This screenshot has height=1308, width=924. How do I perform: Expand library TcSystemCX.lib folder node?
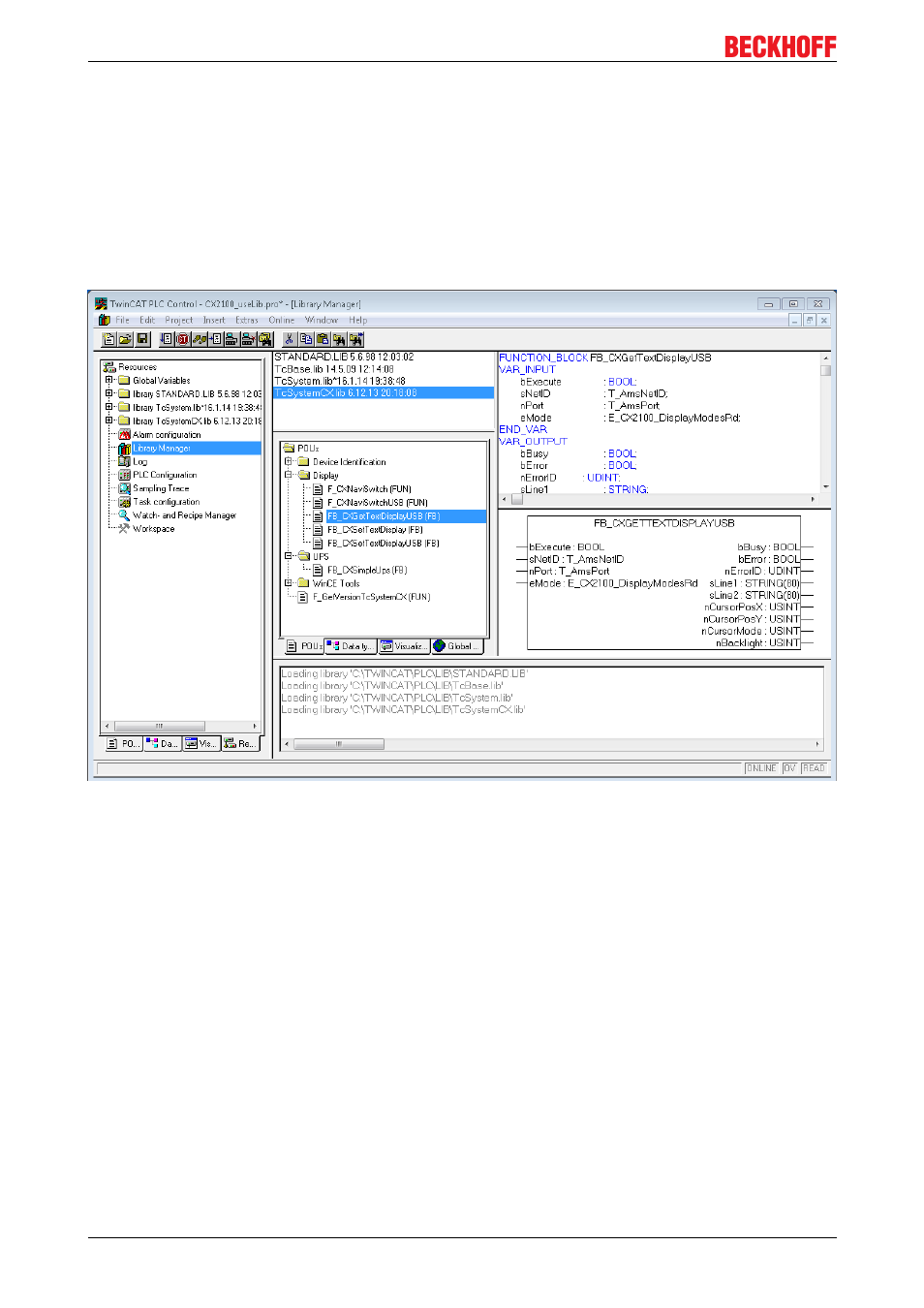[109, 421]
